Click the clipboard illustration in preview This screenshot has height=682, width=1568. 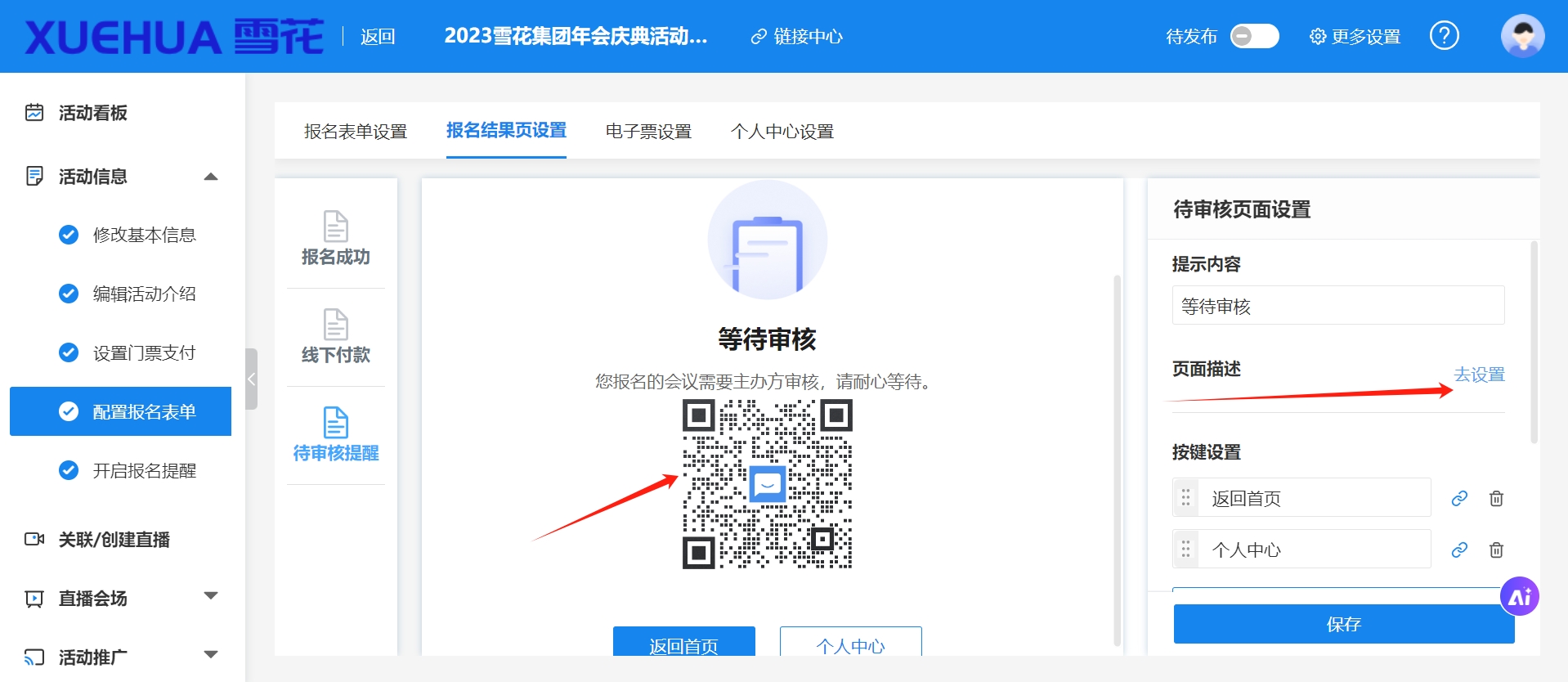click(768, 240)
